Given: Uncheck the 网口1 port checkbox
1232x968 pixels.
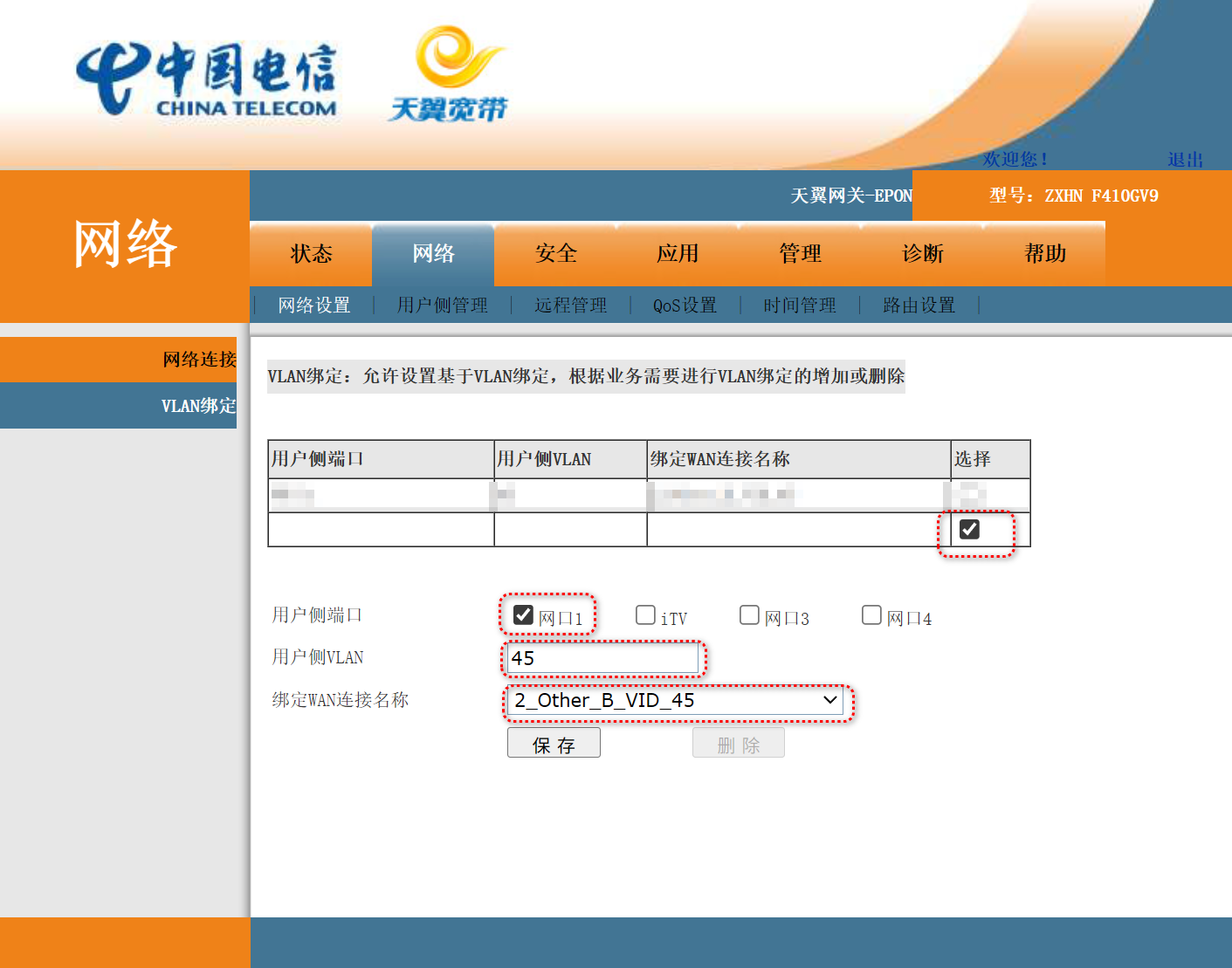Looking at the screenshot, I should [523, 615].
